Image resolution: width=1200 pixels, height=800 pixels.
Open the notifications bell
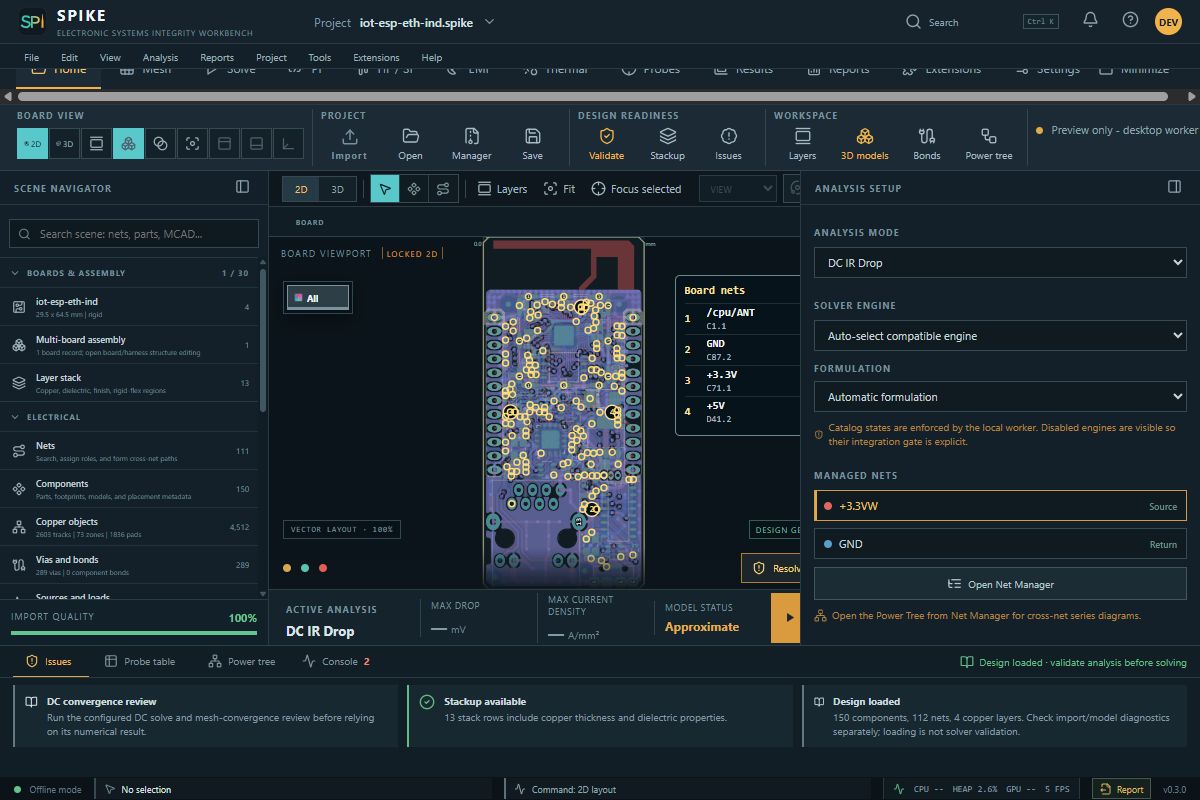(1091, 21)
